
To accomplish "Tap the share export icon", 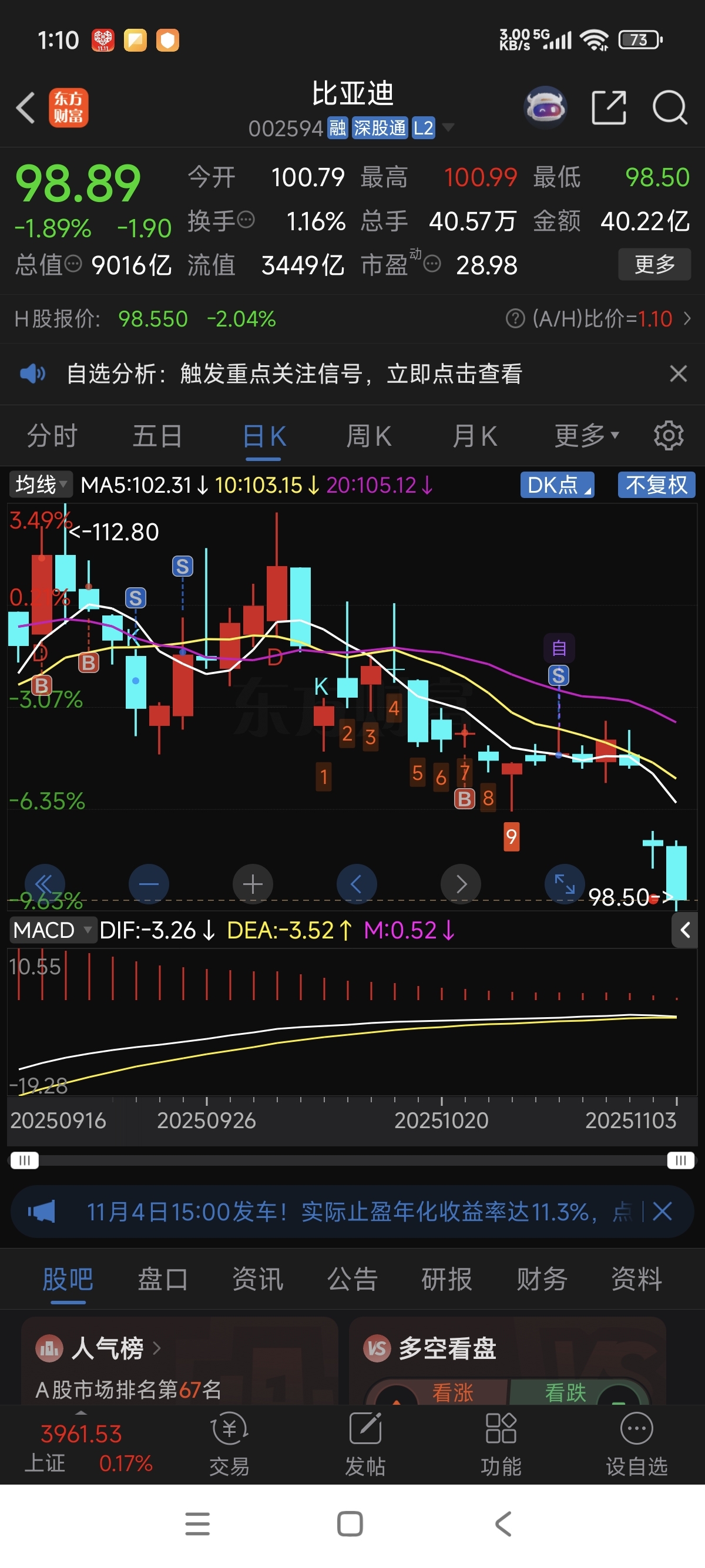I will coord(609,107).
